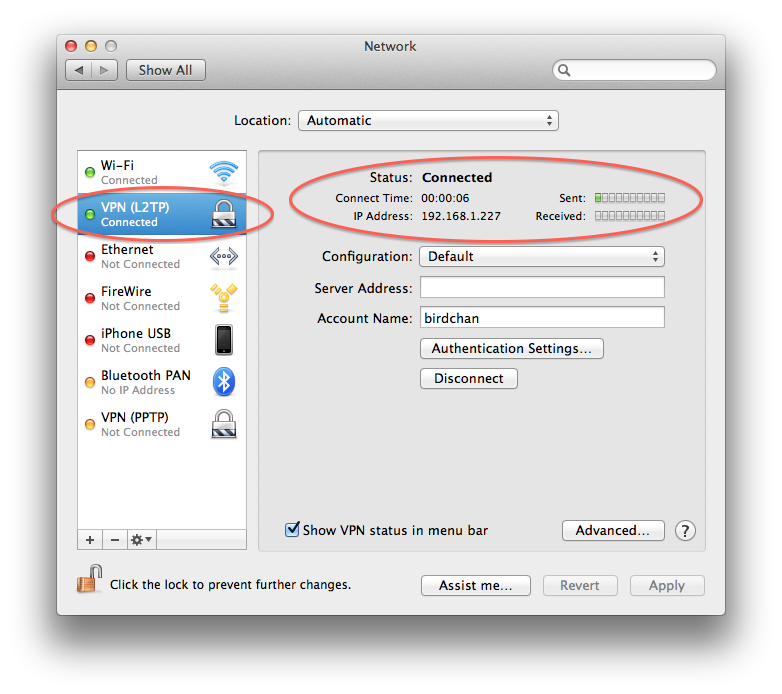Click the Disconnect button

tap(469, 378)
